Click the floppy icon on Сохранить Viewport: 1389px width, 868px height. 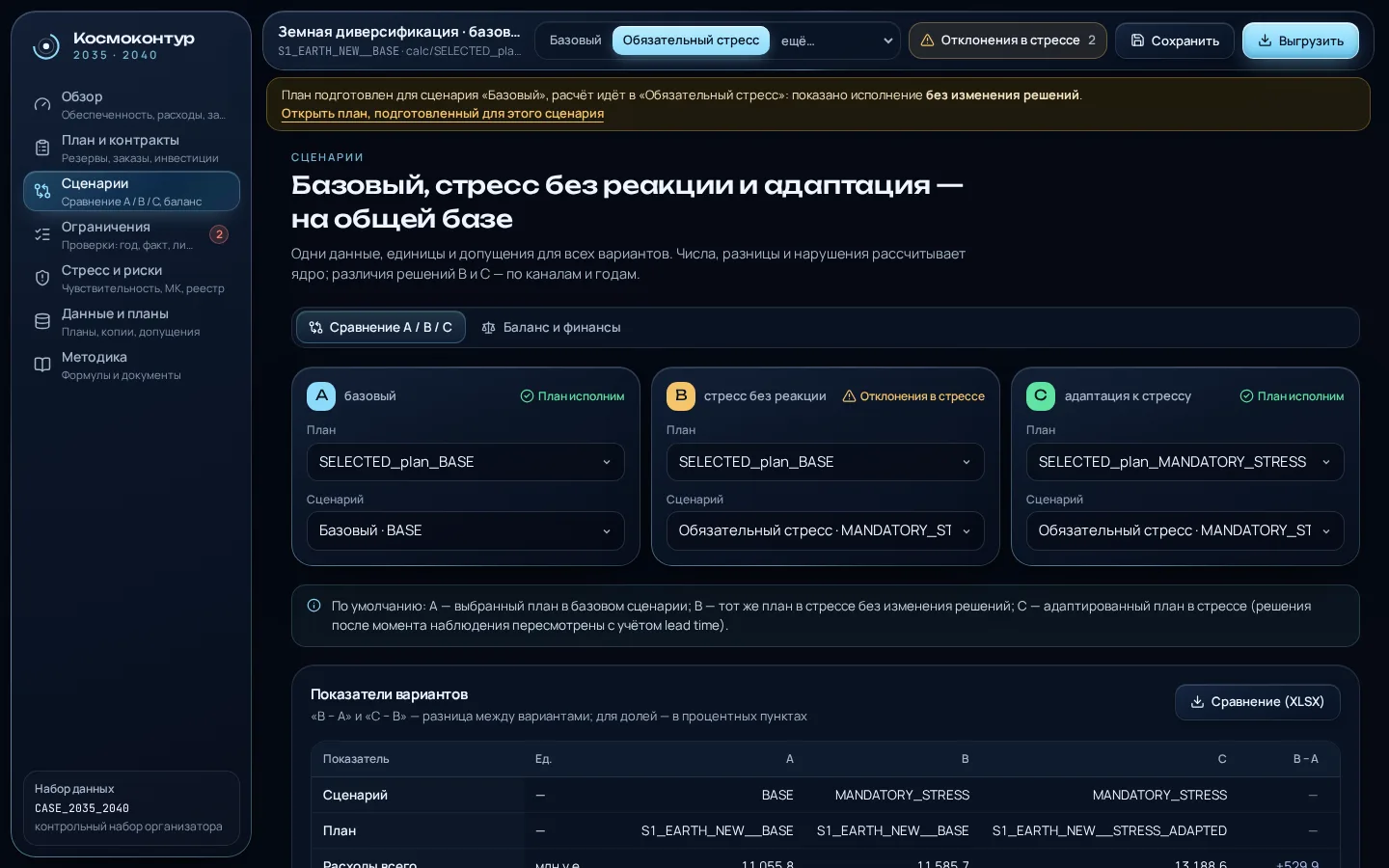tap(1137, 41)
